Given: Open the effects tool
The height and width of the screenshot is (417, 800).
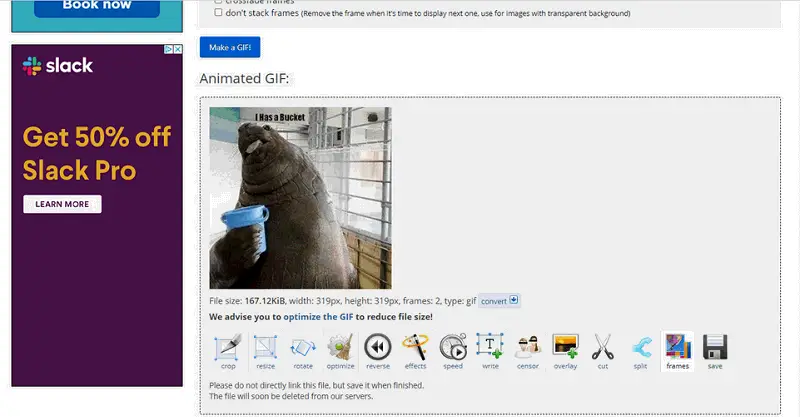Looking at the screenshot, I should coord(415,352).
